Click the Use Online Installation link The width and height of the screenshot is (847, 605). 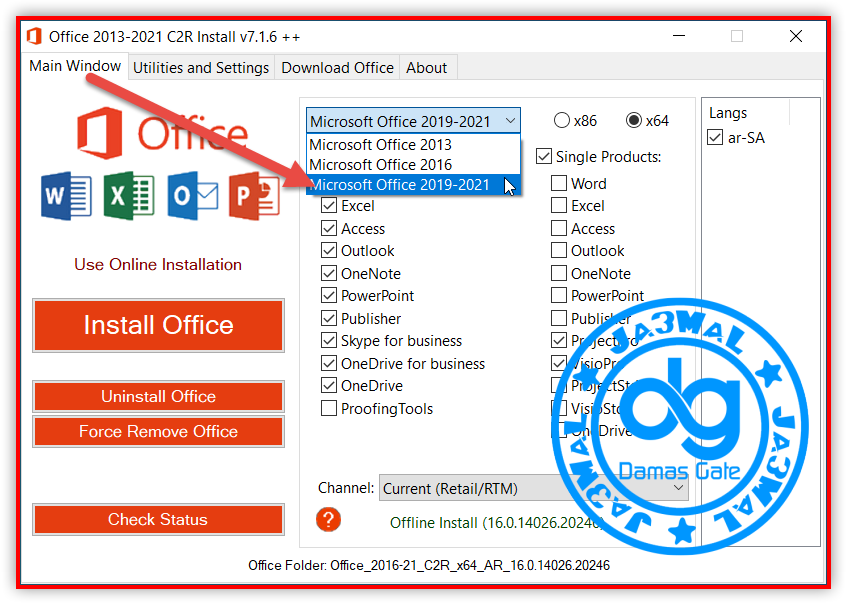pos(158,264)
